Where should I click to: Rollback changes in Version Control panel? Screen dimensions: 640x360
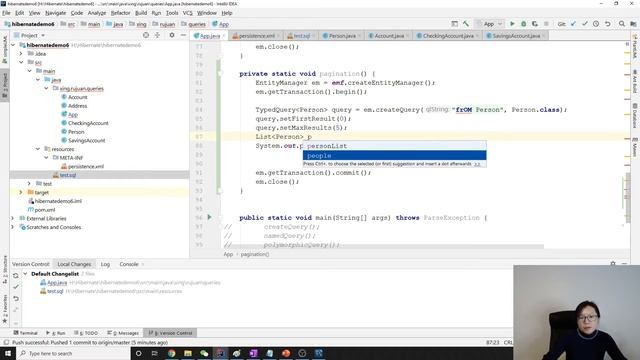(x=16, y=298)
